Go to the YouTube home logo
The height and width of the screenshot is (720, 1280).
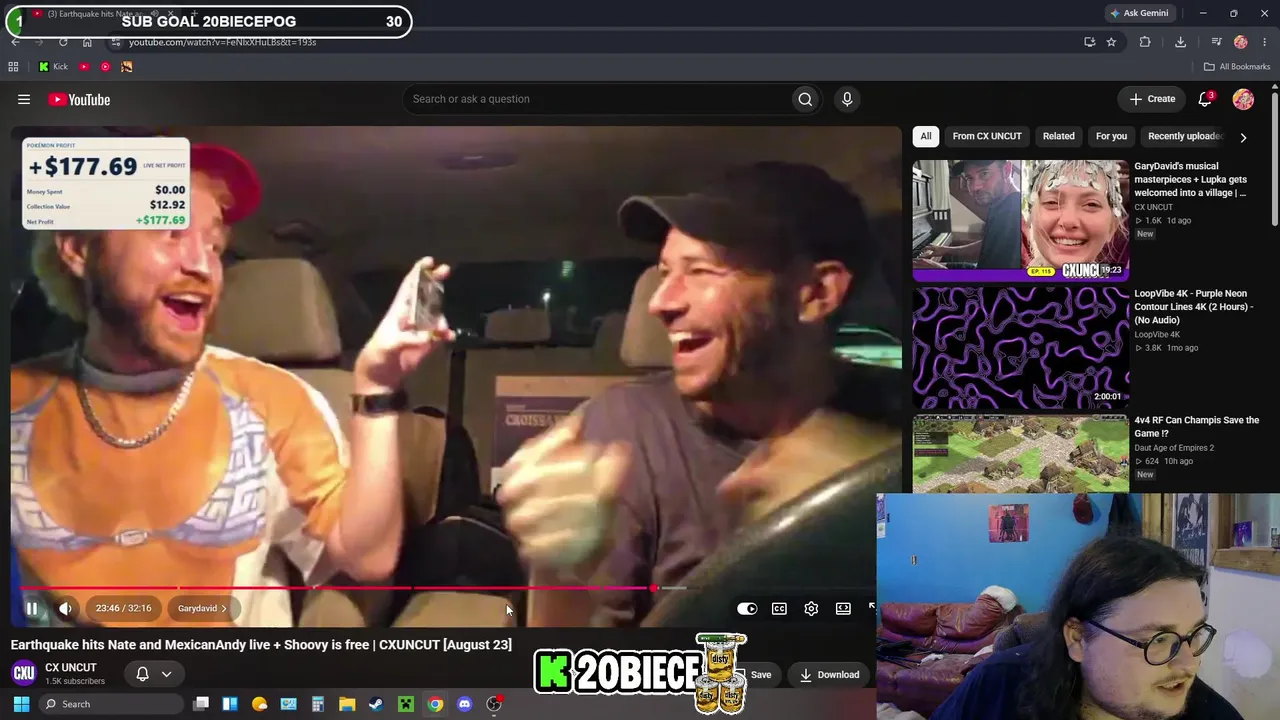coord(79,99)
